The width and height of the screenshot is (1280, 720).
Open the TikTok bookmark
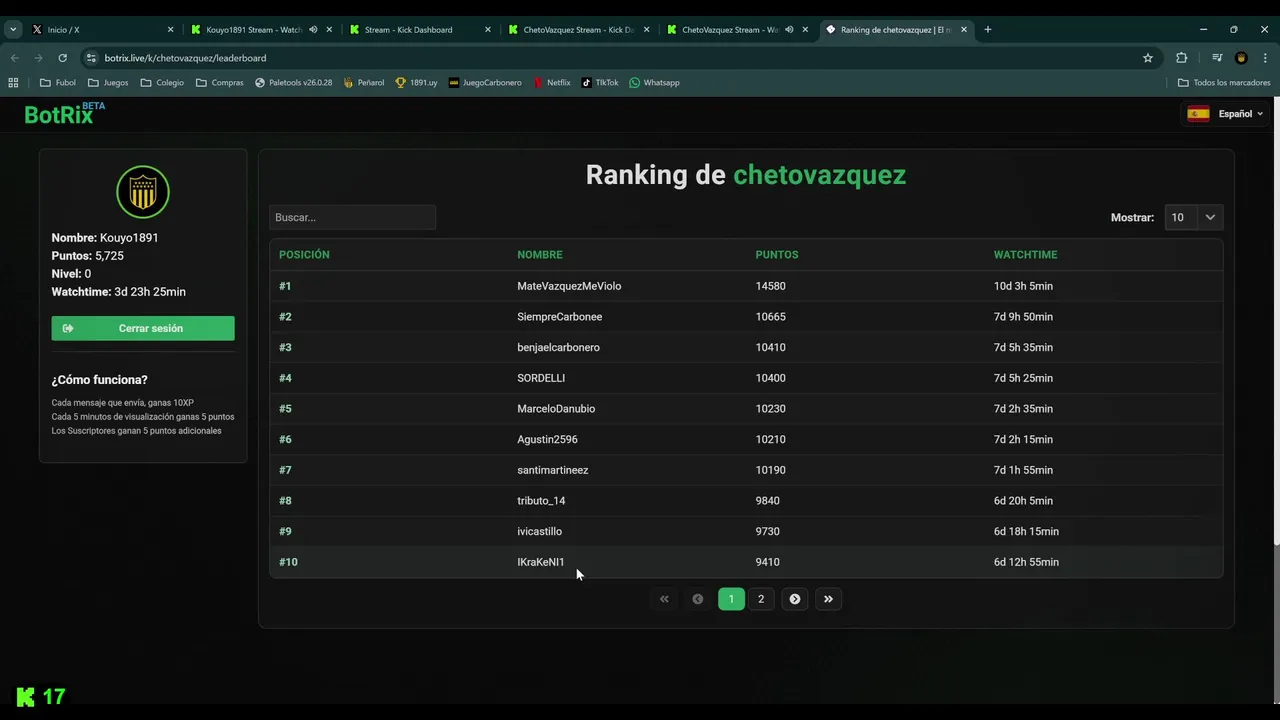pyautogui.click(x=600, y=83)
